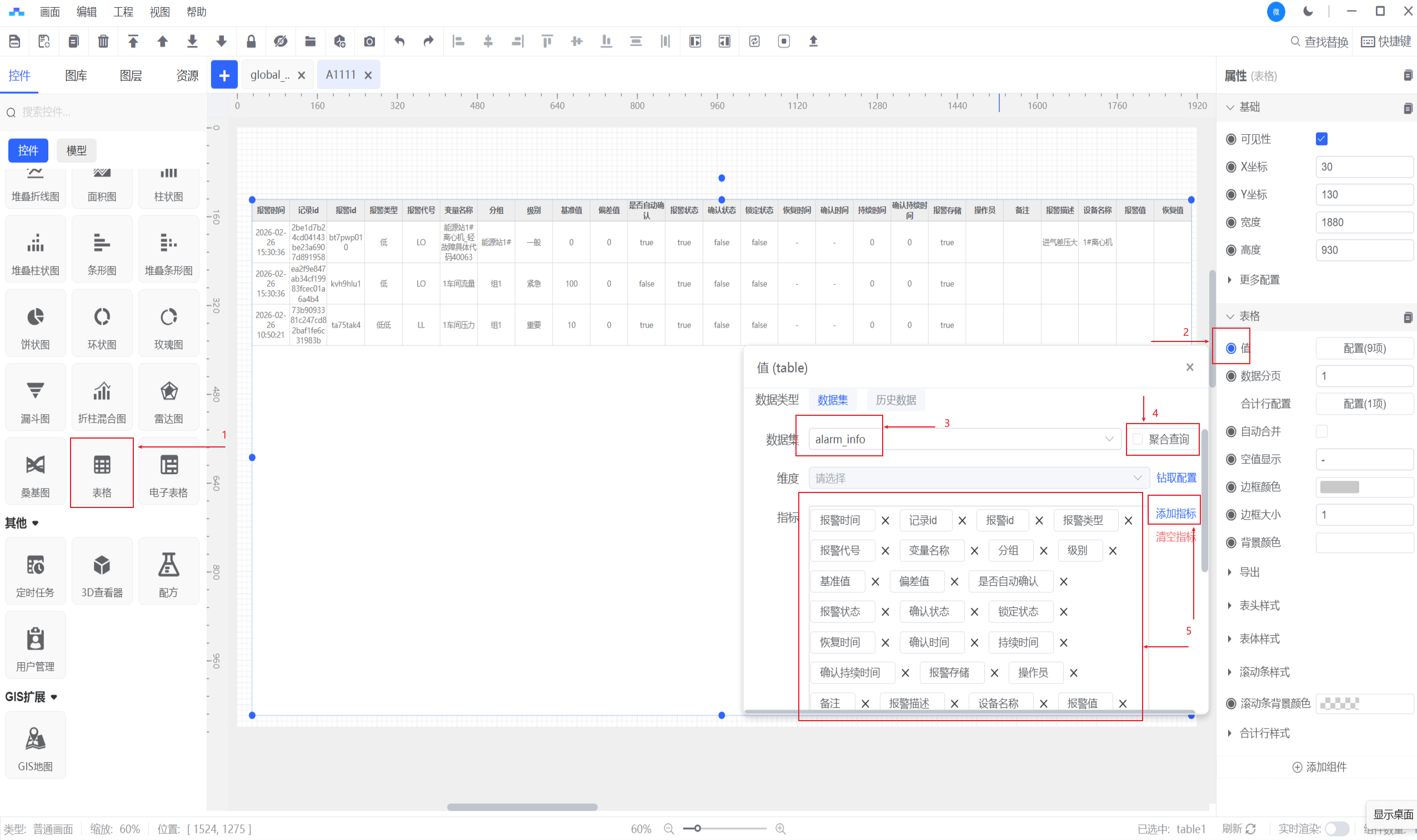The height and width of the screenshot is (840, 1417).
Task: Open the 维度 selection dropdown
Action: click(x=978, y=479)
